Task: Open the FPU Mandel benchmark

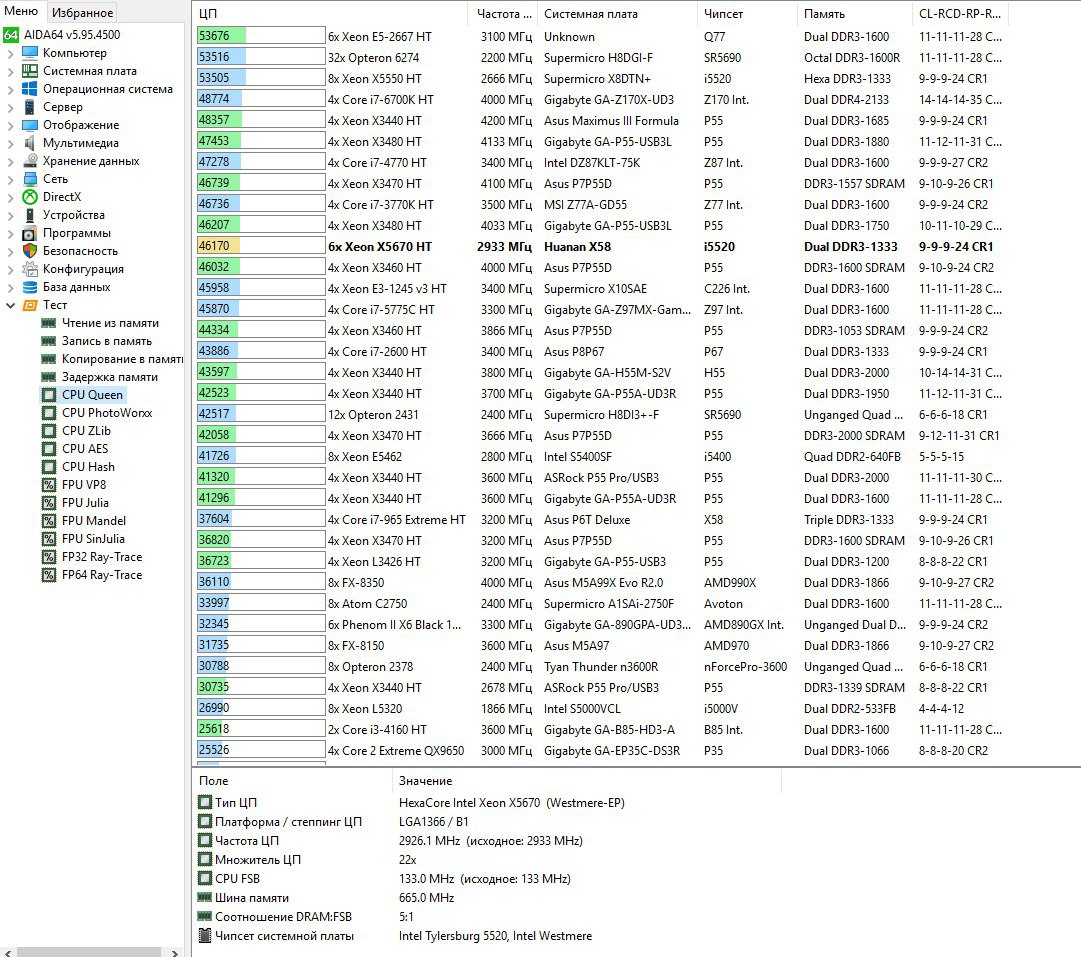Action: (x=94, y=521)
